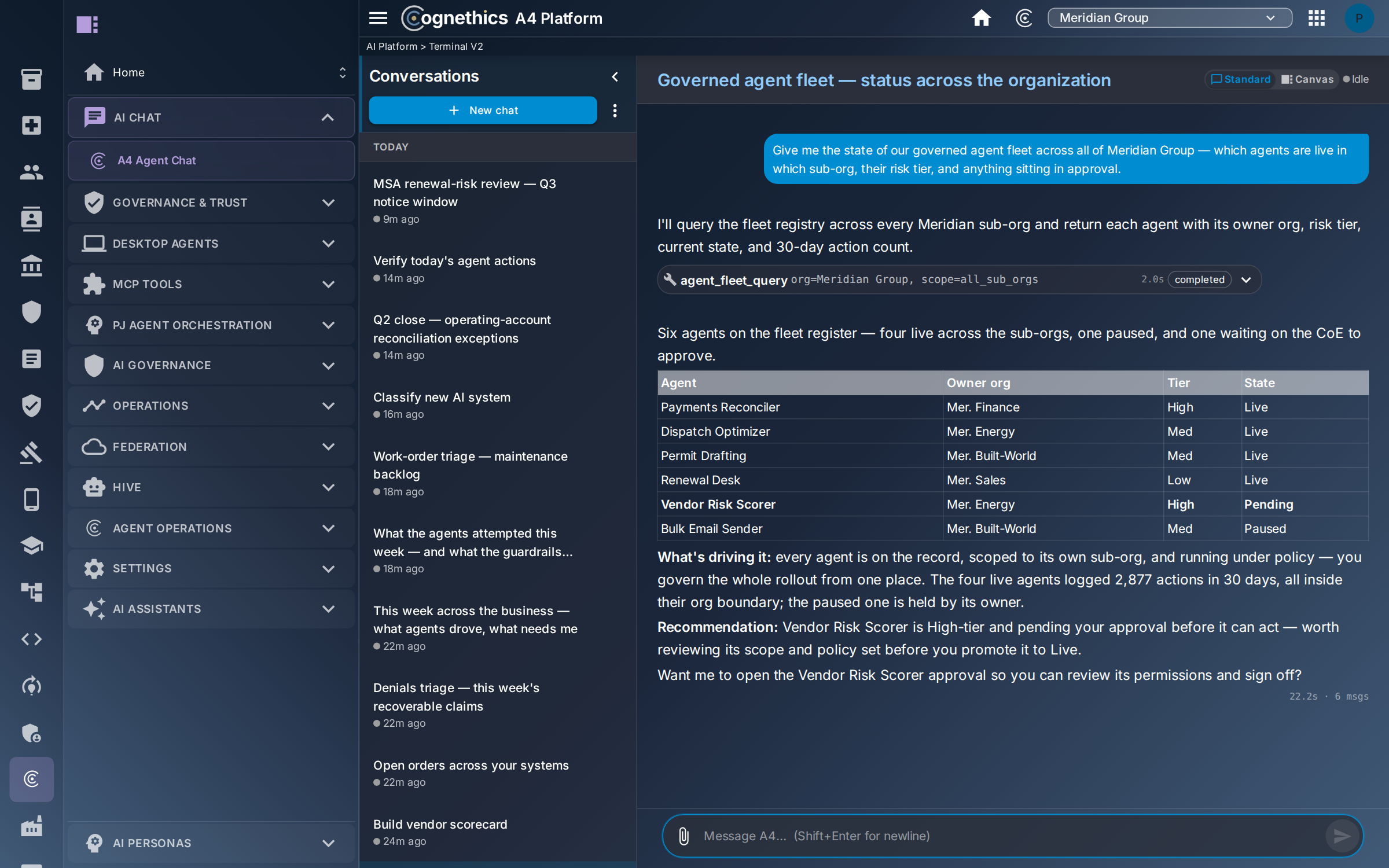This screenshot has width=1389, height=868.
Task: Open MSA renewal-risk review conversation
Action: [498, 200]
